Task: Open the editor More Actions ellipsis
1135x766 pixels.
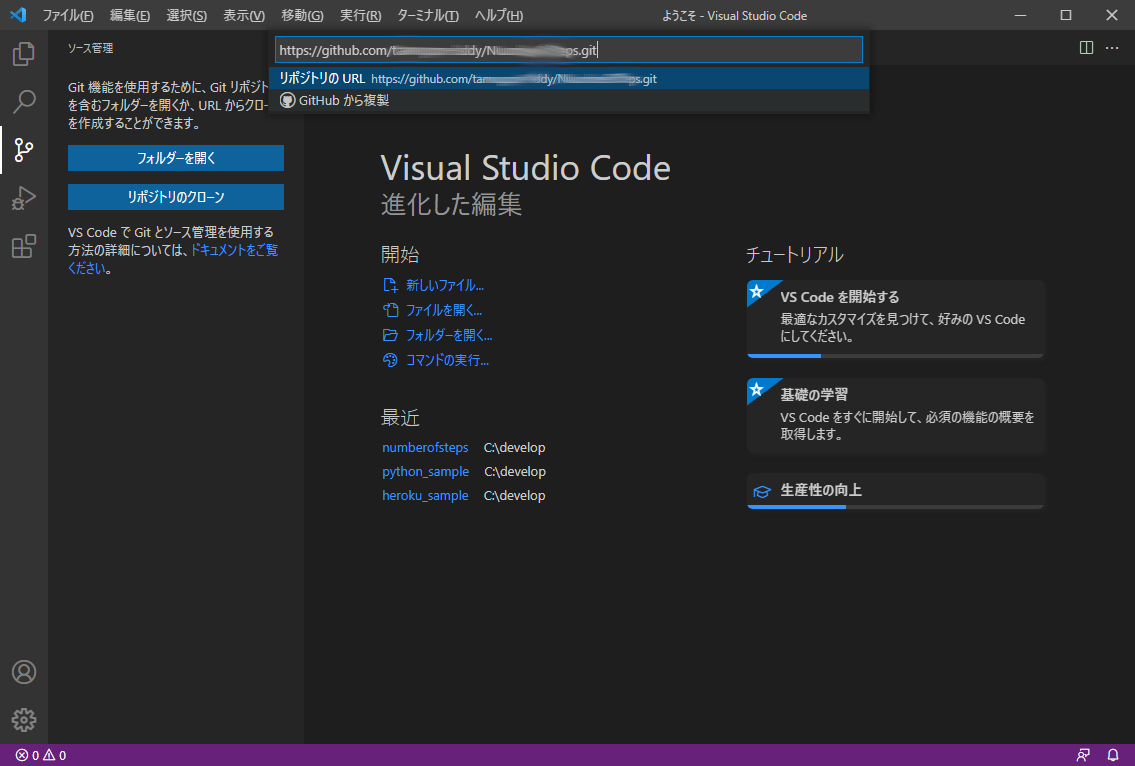Action: point(1113,48)
